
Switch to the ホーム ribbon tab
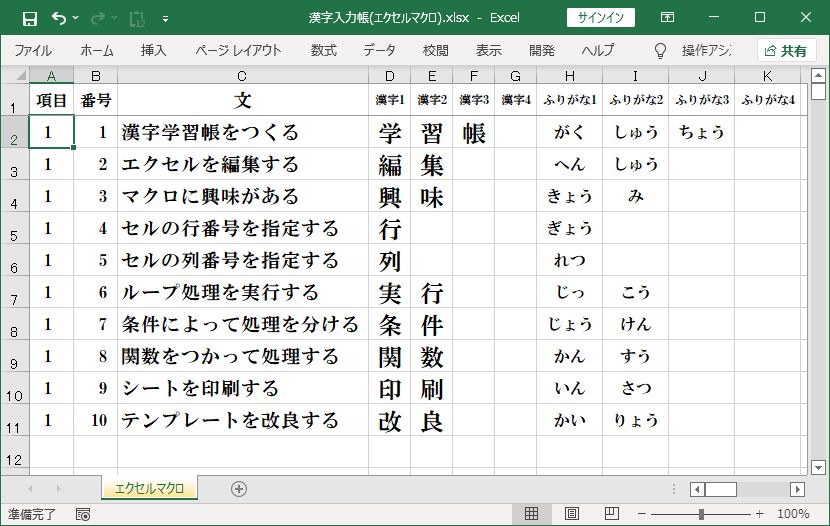tap(97, 50)
